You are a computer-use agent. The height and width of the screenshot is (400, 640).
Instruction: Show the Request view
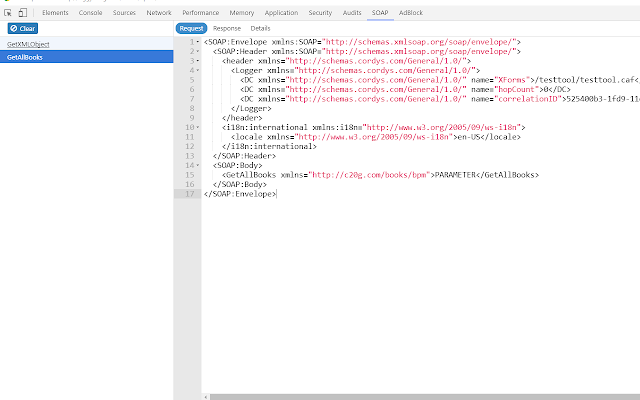click(x=191, y=29)
